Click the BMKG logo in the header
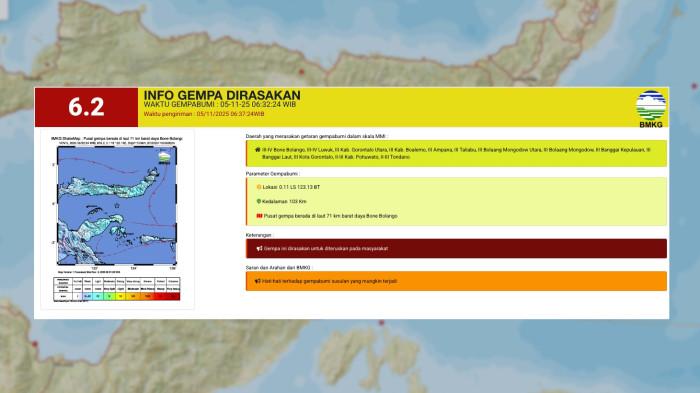Image resolution: width=700 pixels, height=393 pixels. [650, 109]
